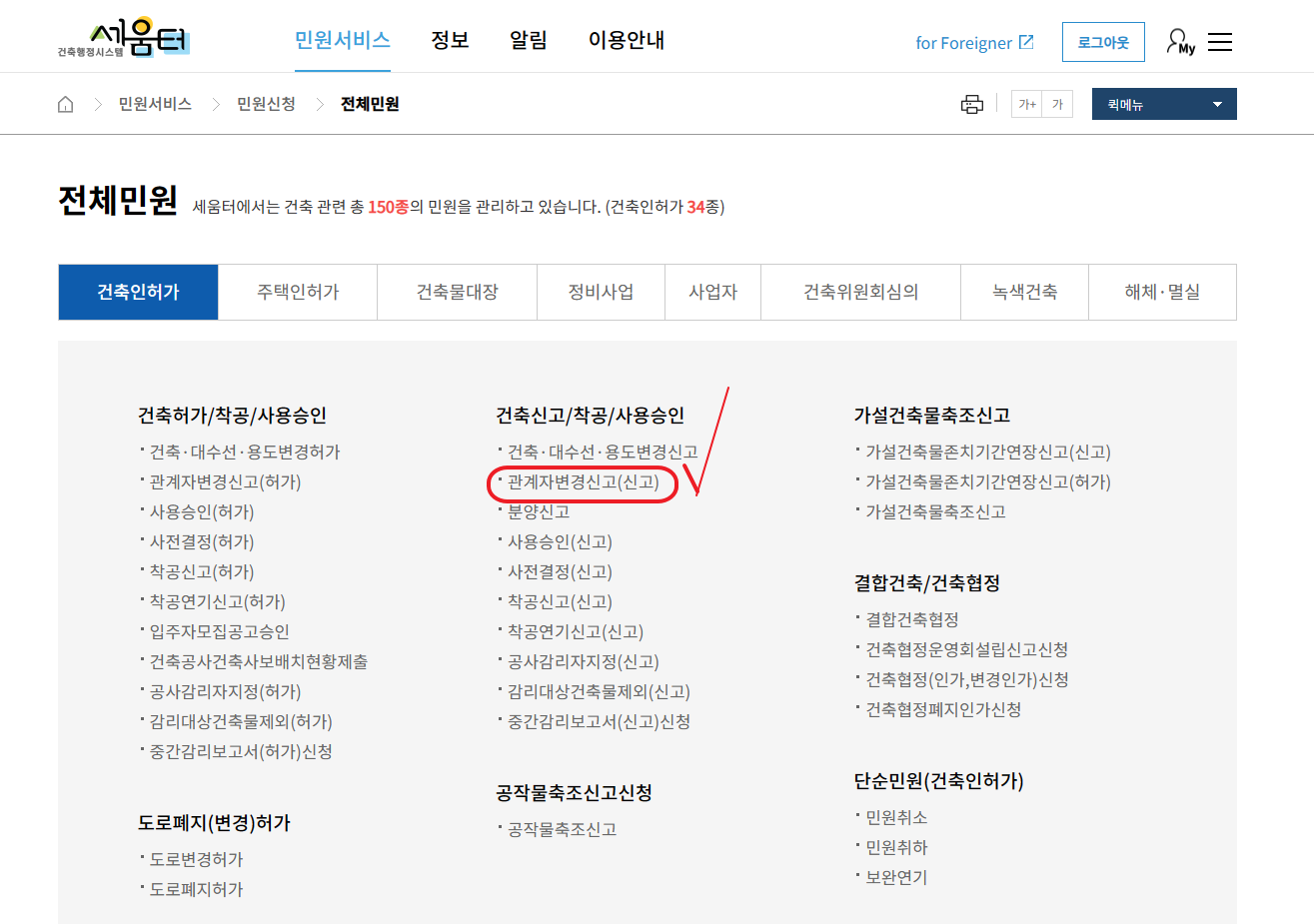This screenshot has width=1314, height=924.
Task: Open the for Foreigner external link
Action: pyautogui.click(x=974, y=43)
